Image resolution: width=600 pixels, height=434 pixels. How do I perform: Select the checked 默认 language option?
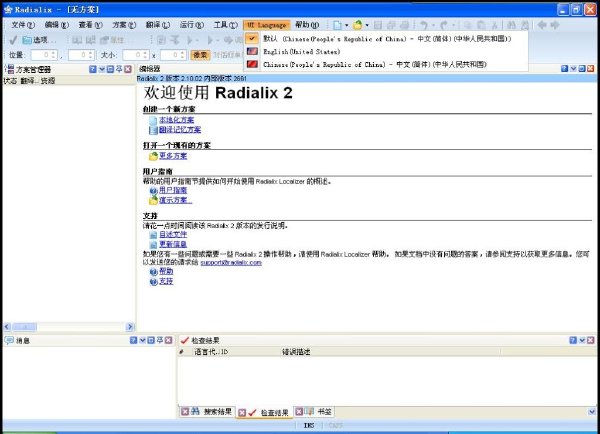(386, 39)
